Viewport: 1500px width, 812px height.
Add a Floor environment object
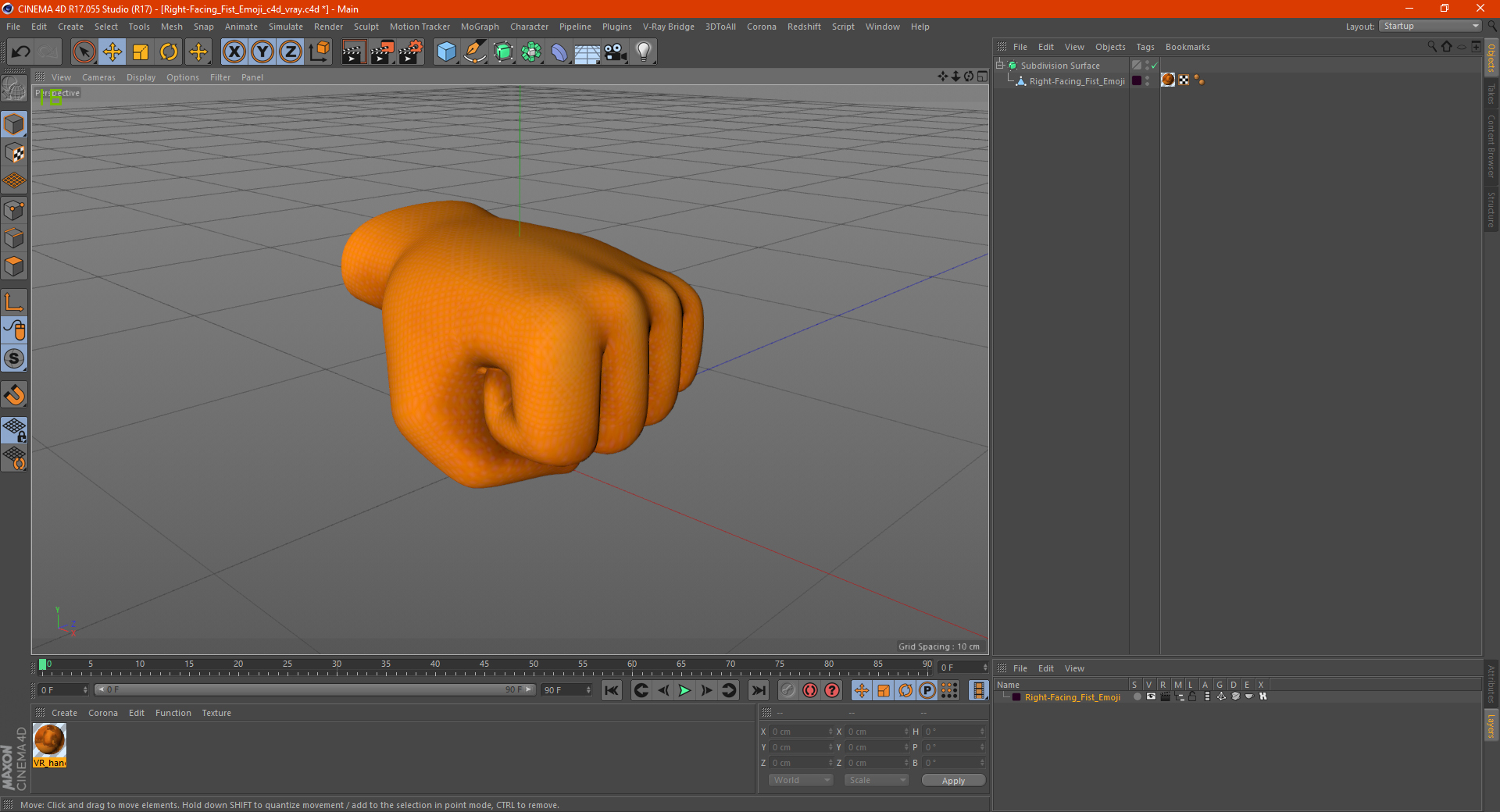[x=587, y=52]
